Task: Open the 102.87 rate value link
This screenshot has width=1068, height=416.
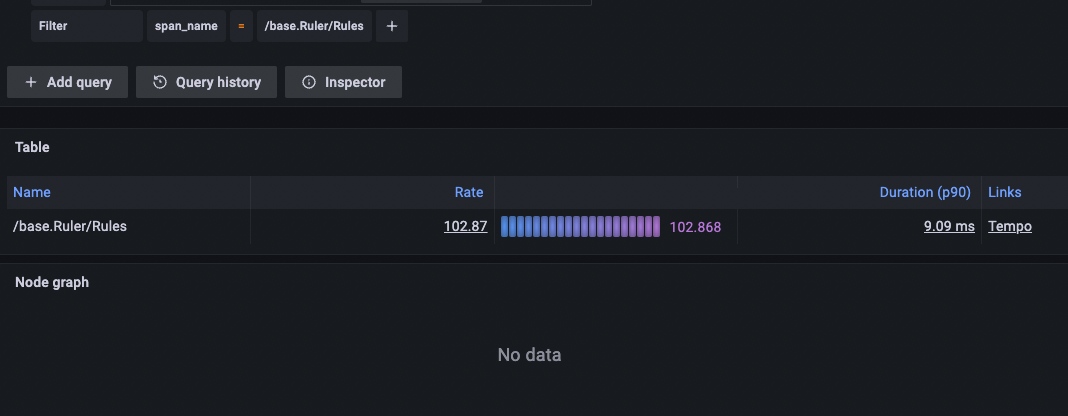Action: [465, 226]
